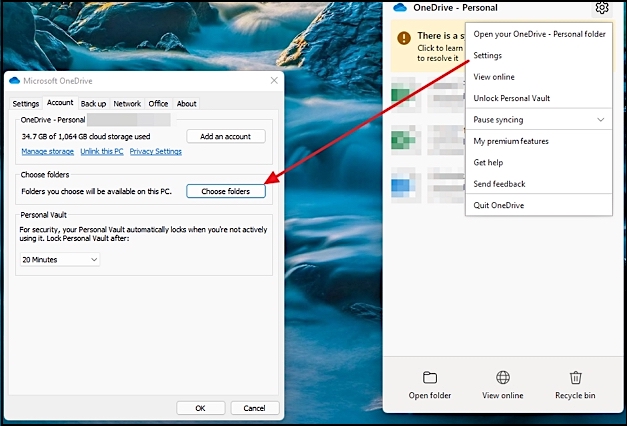Click the warning icon in yellow banner

[403, 38]
